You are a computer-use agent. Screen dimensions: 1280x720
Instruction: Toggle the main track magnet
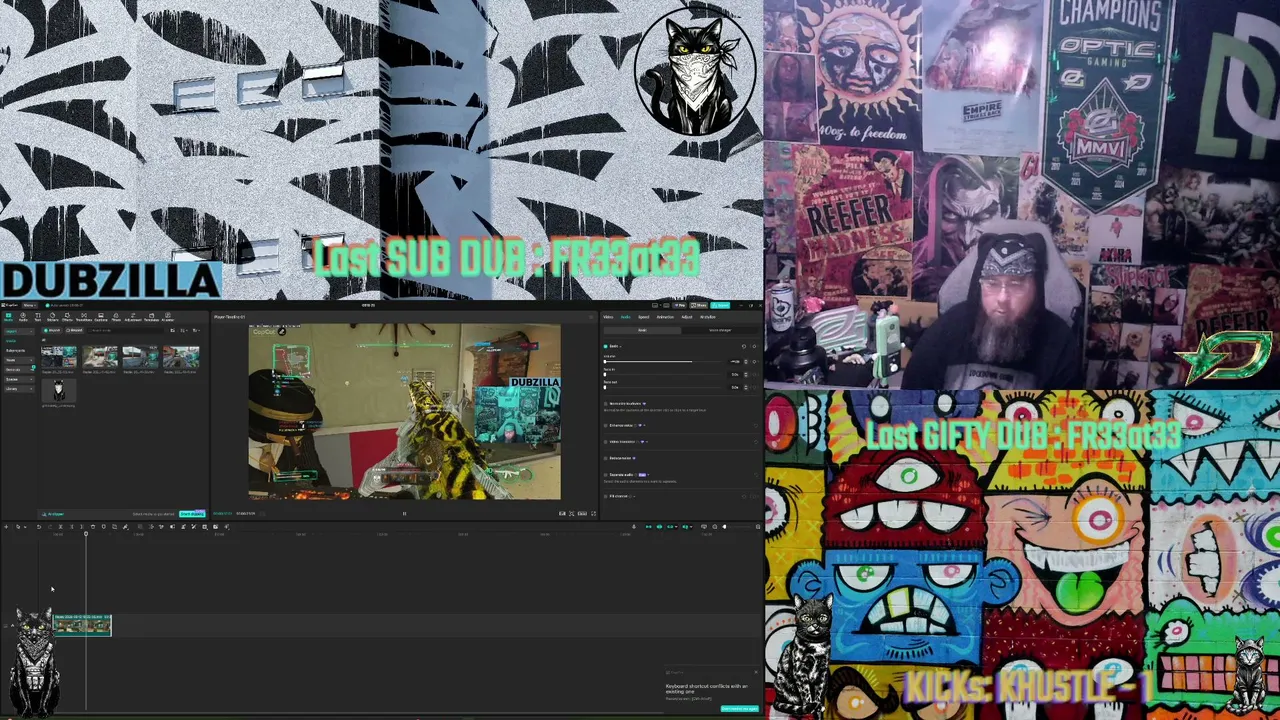(648, 527)
